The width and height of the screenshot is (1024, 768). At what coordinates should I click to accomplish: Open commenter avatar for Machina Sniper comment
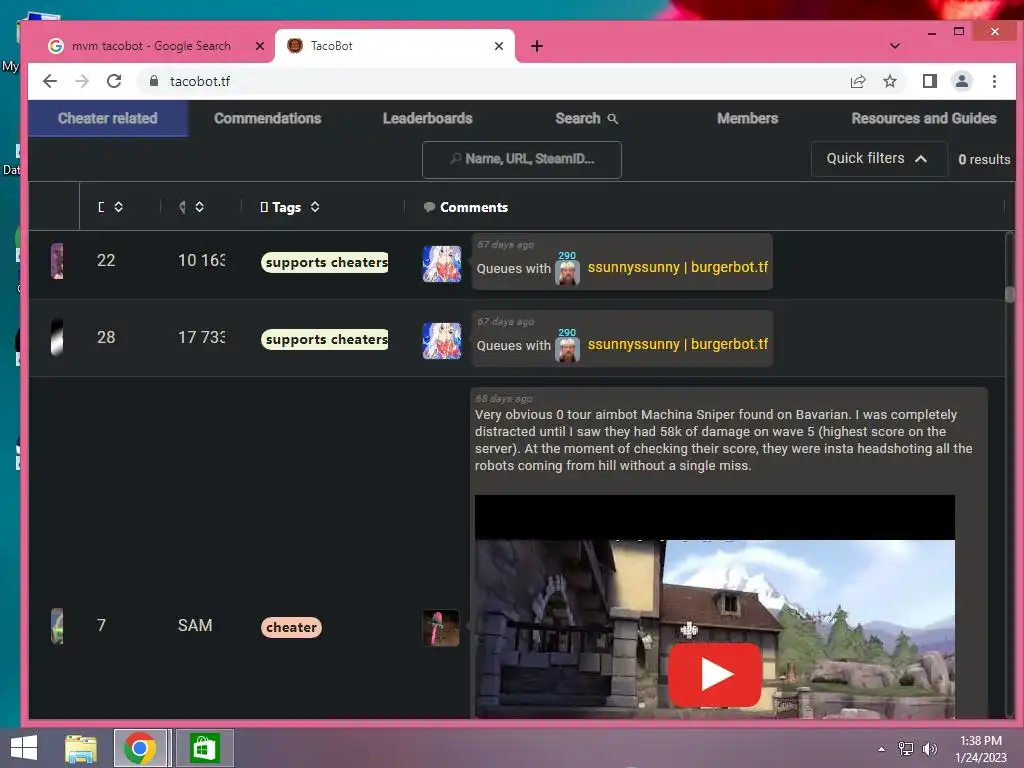[x=441, y=628]
